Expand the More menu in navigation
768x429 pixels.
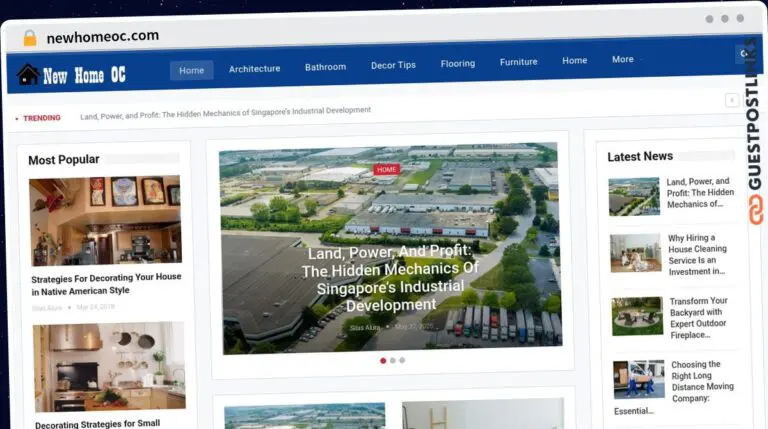[x=622, y=60]
